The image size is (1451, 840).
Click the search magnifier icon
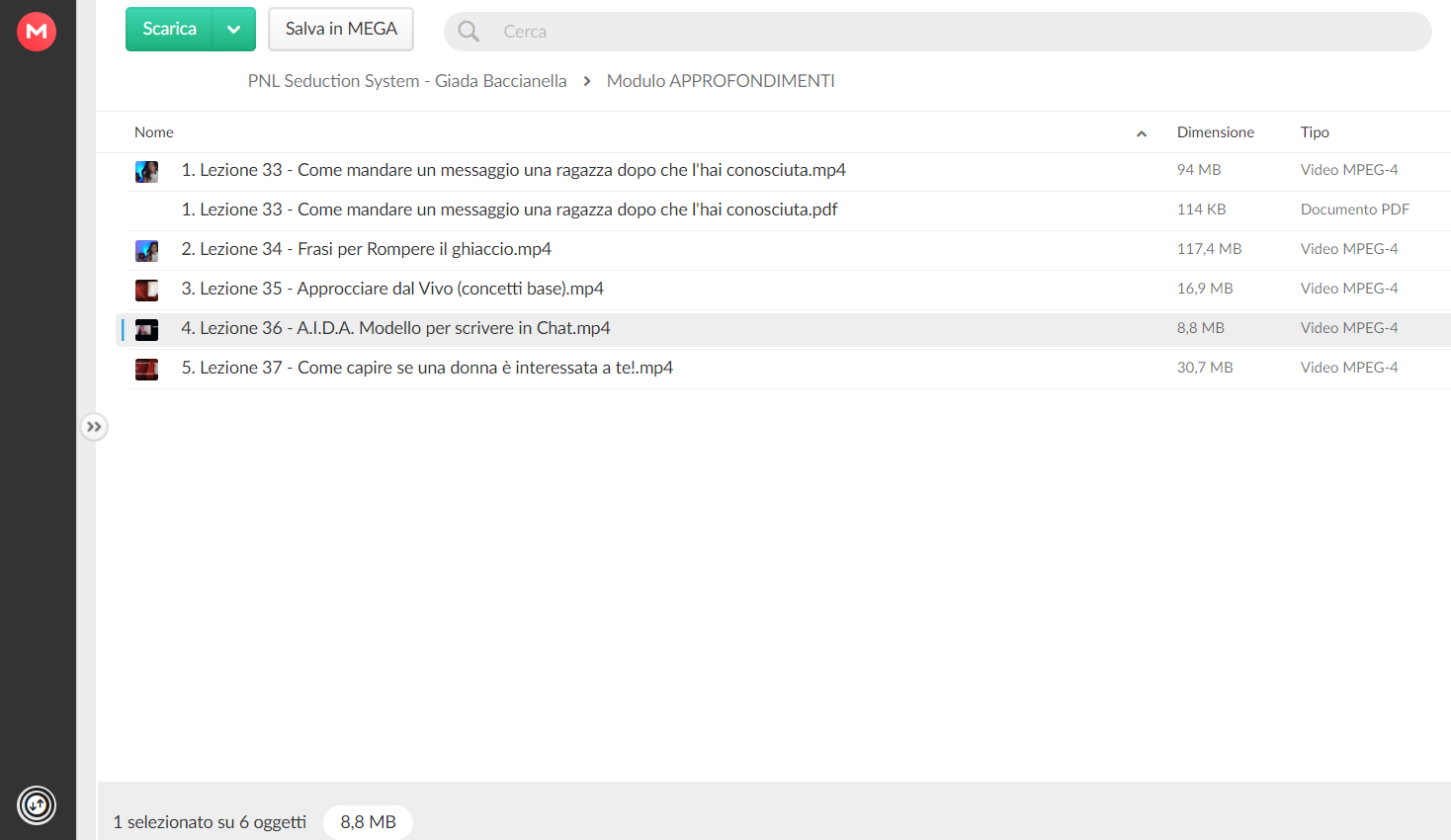point(469,32)
